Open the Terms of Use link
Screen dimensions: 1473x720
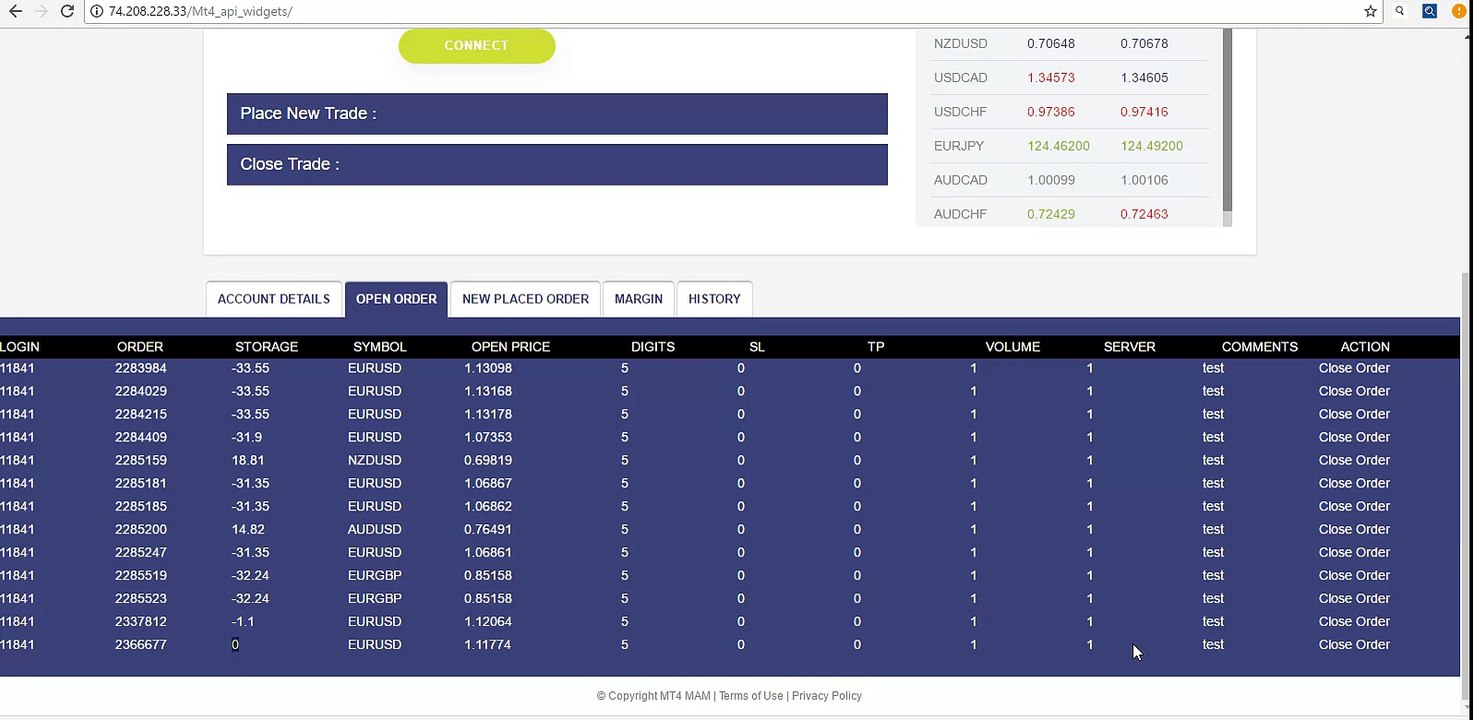coord(751,696)
